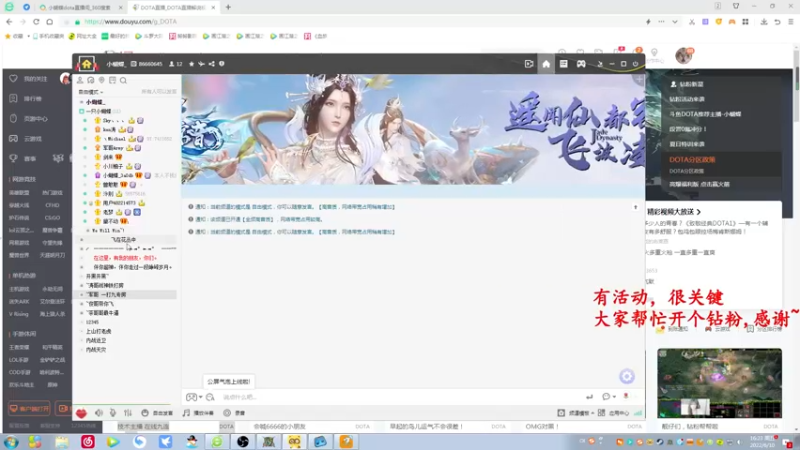The image size is (800, 450).
Task: Open the NetEase Music red taskbar icon
Action: [88, 442]
